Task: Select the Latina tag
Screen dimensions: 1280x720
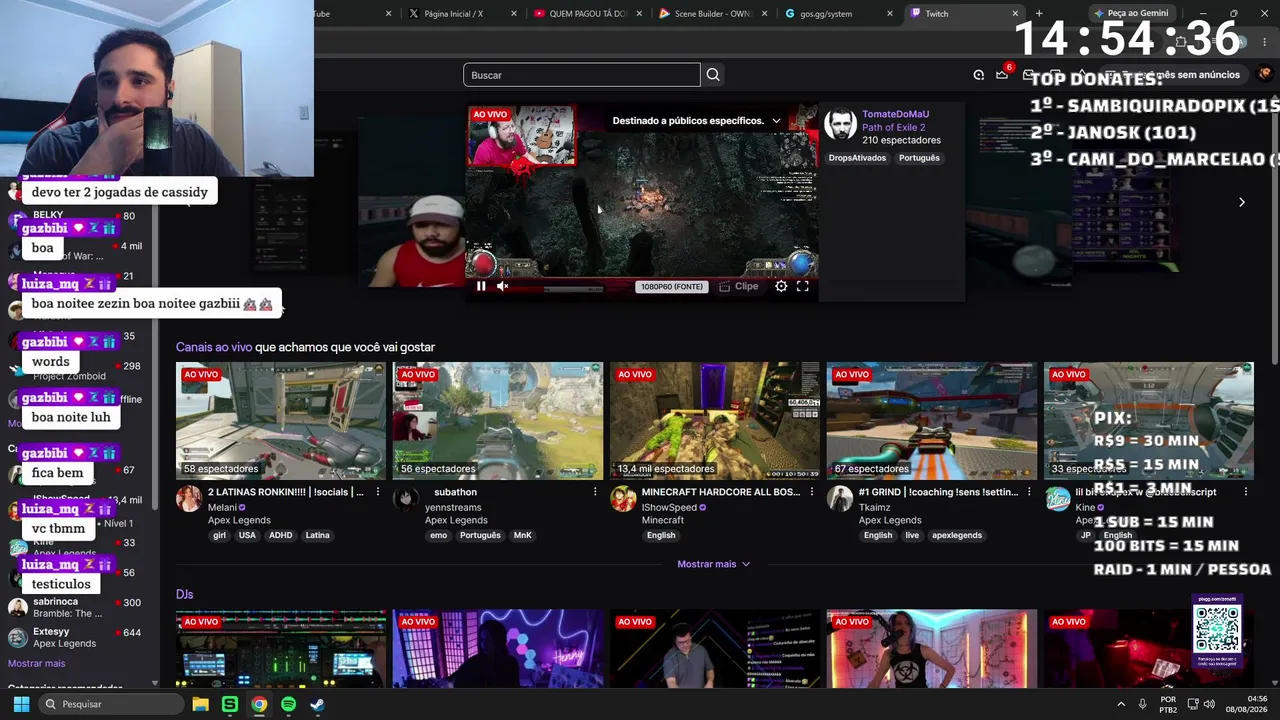Action: [317, 535]
